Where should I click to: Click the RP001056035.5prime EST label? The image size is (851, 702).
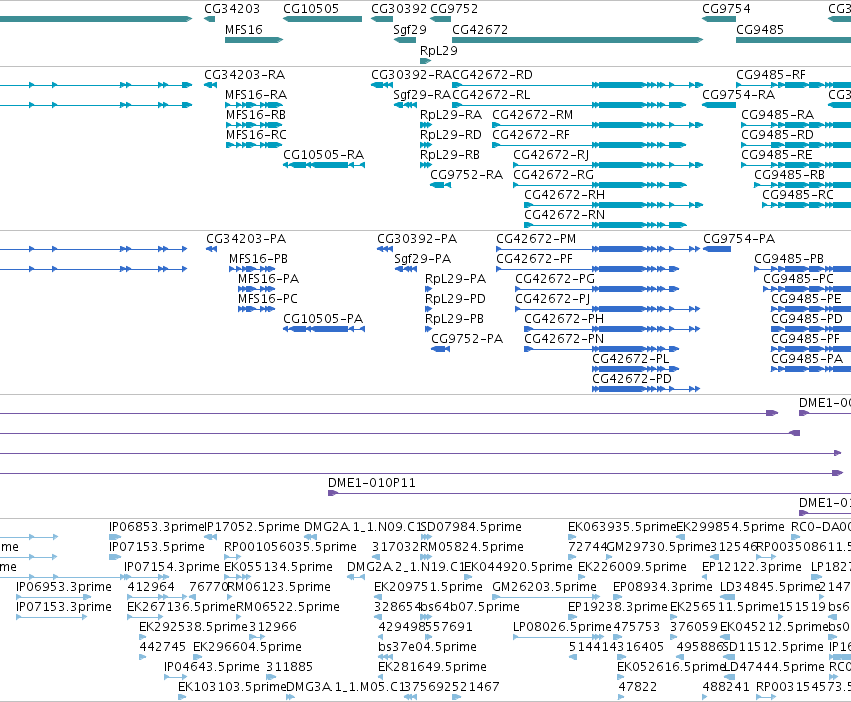(290, 547)
